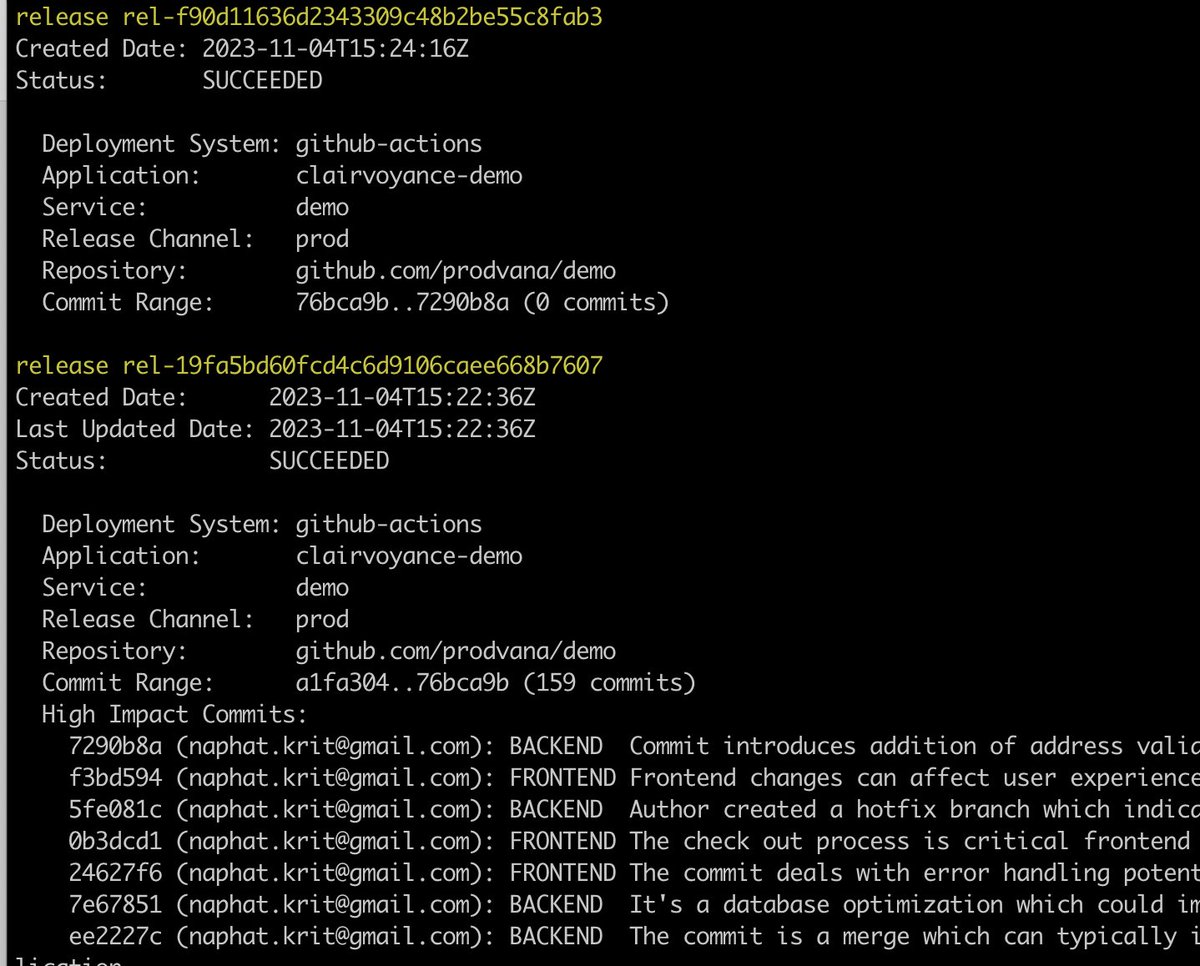Viewport: 1200px width, 966px height.
Task: Click the Last Updated Date label
Action: click(135, 429)
